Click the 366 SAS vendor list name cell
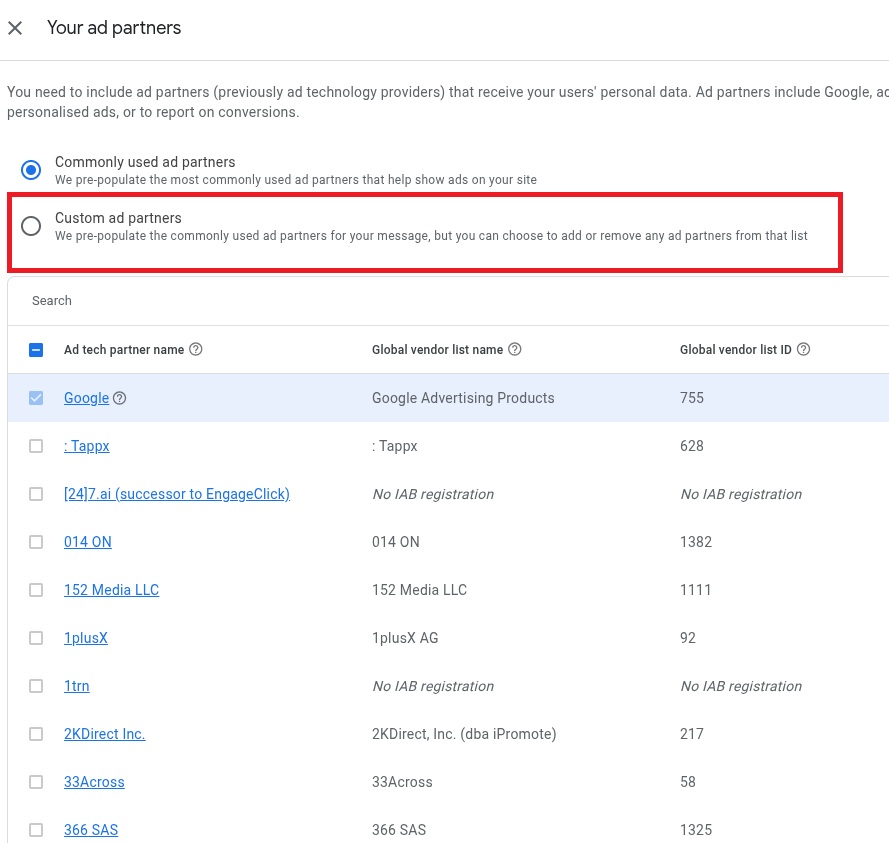The width and height of the screenshot is (889, 843). (399, 830)
